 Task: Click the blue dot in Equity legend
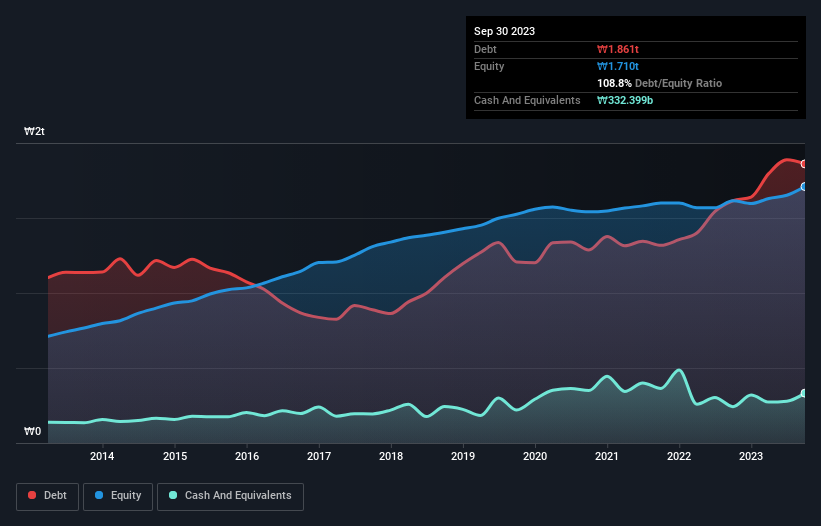(x=99, y=495)
